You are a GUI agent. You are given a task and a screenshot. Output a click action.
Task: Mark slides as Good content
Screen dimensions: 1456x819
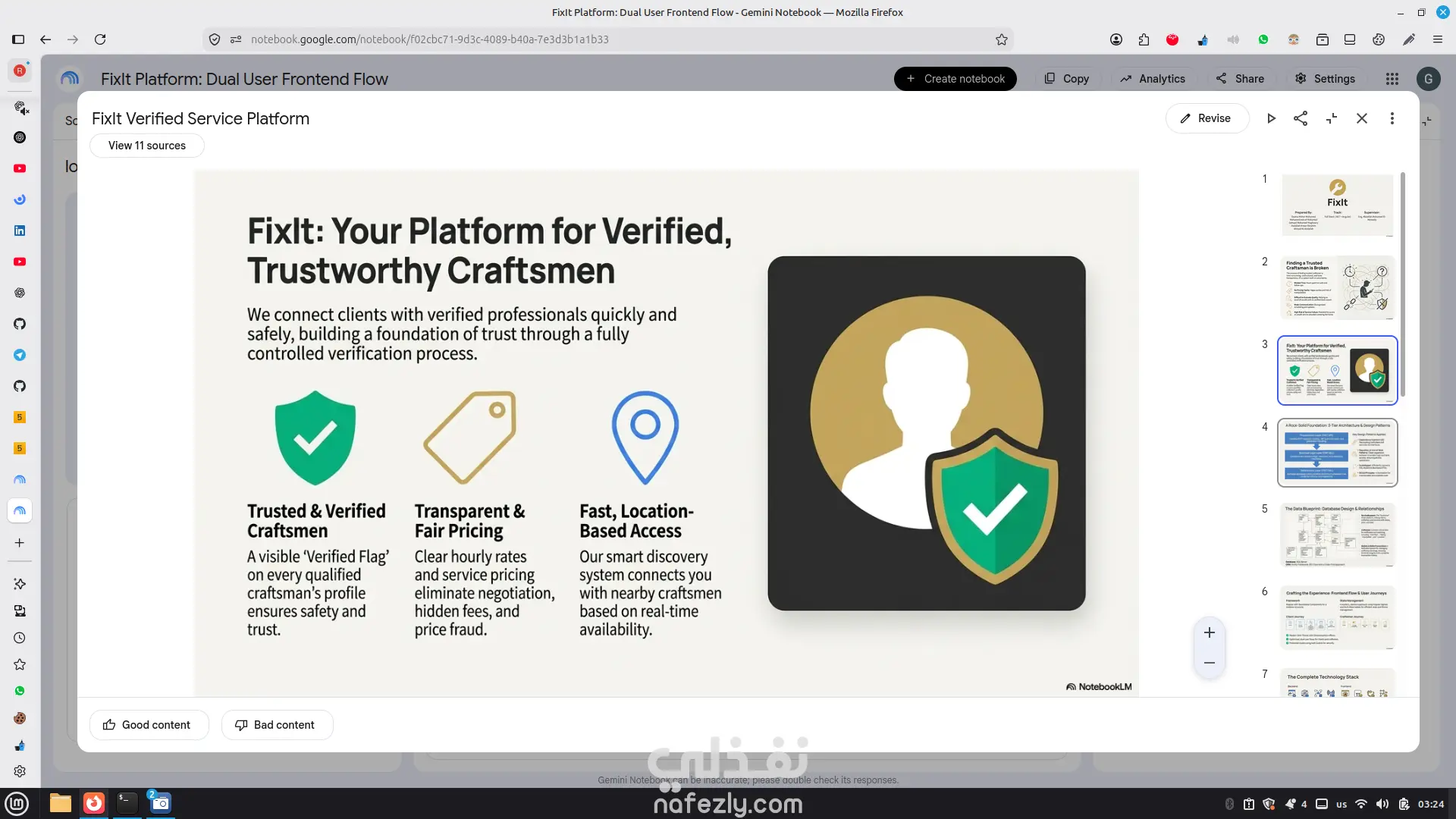click(x=149, y=725)
